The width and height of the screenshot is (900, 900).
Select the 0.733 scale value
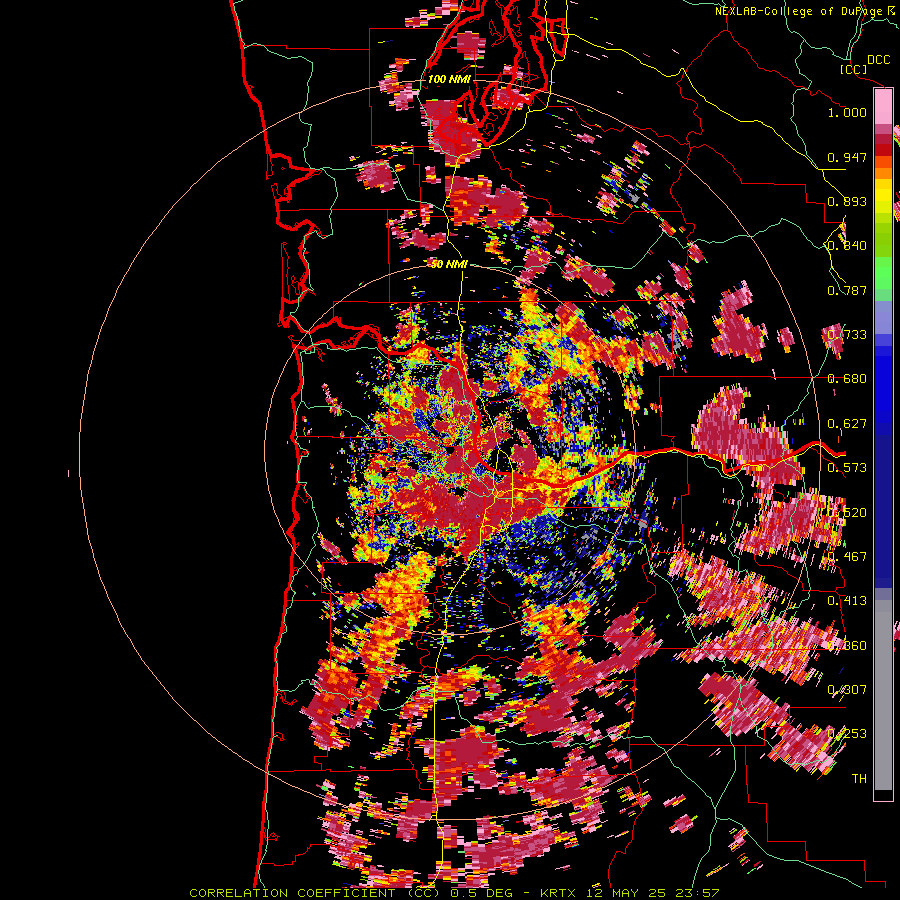pyautogui.click(x=847, y=335)
